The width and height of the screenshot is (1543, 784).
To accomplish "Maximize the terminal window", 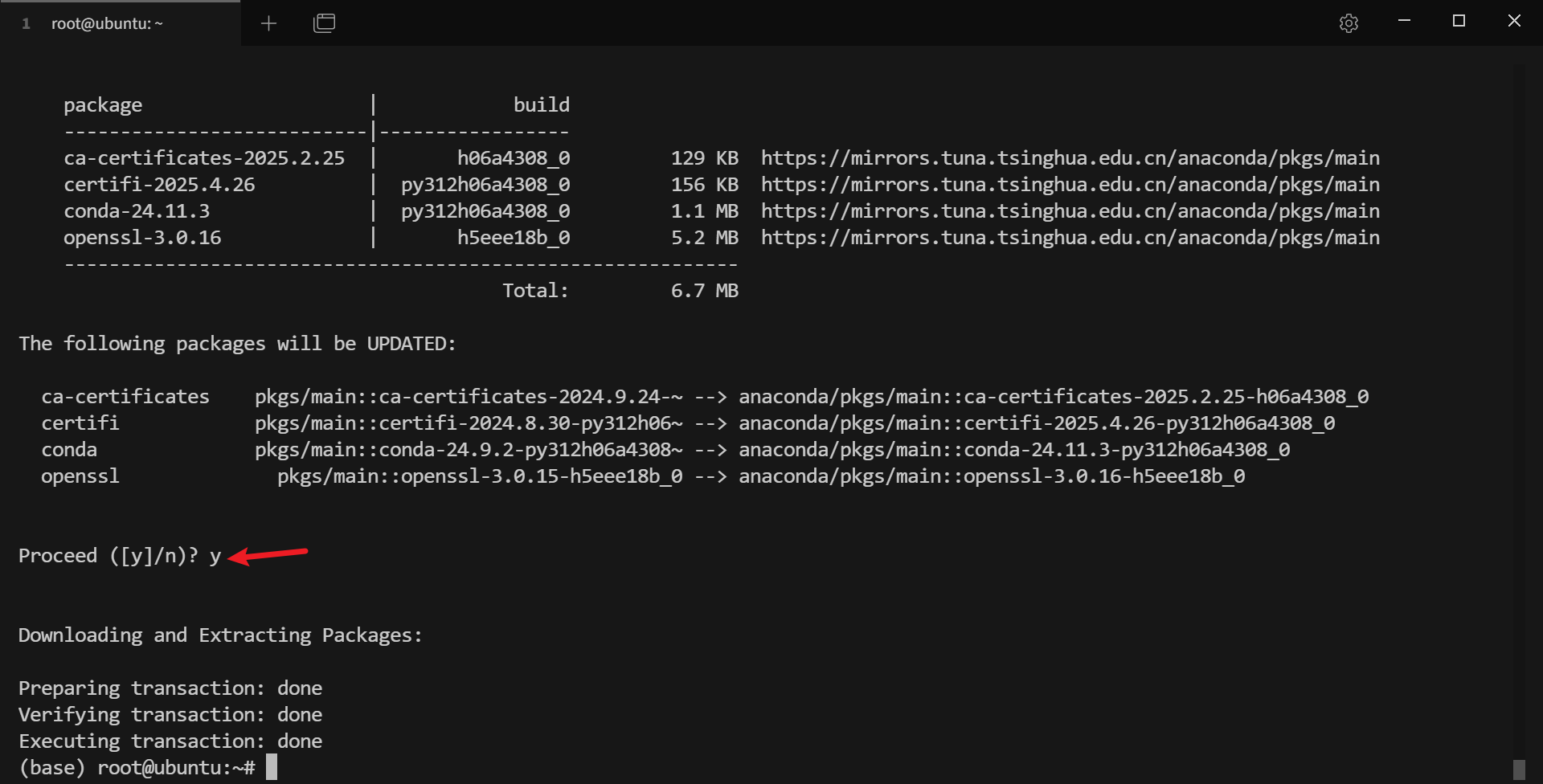I will 1459,21.
